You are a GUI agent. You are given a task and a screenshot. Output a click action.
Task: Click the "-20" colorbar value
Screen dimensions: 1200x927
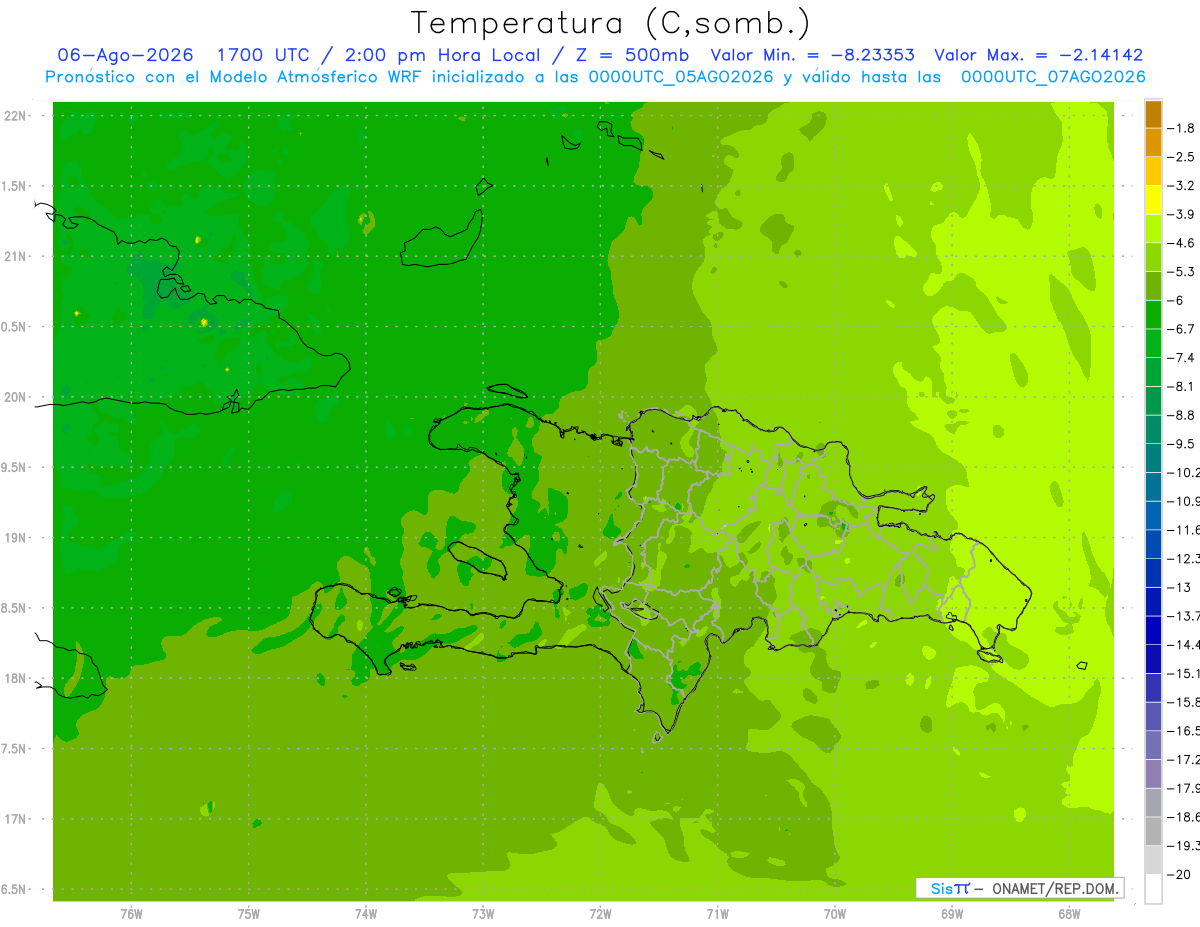[1180, 874]
